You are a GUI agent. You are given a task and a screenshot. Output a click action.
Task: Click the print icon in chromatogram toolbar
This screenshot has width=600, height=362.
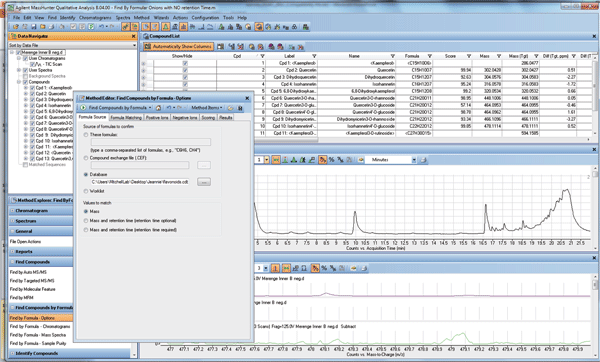point(423,160)
